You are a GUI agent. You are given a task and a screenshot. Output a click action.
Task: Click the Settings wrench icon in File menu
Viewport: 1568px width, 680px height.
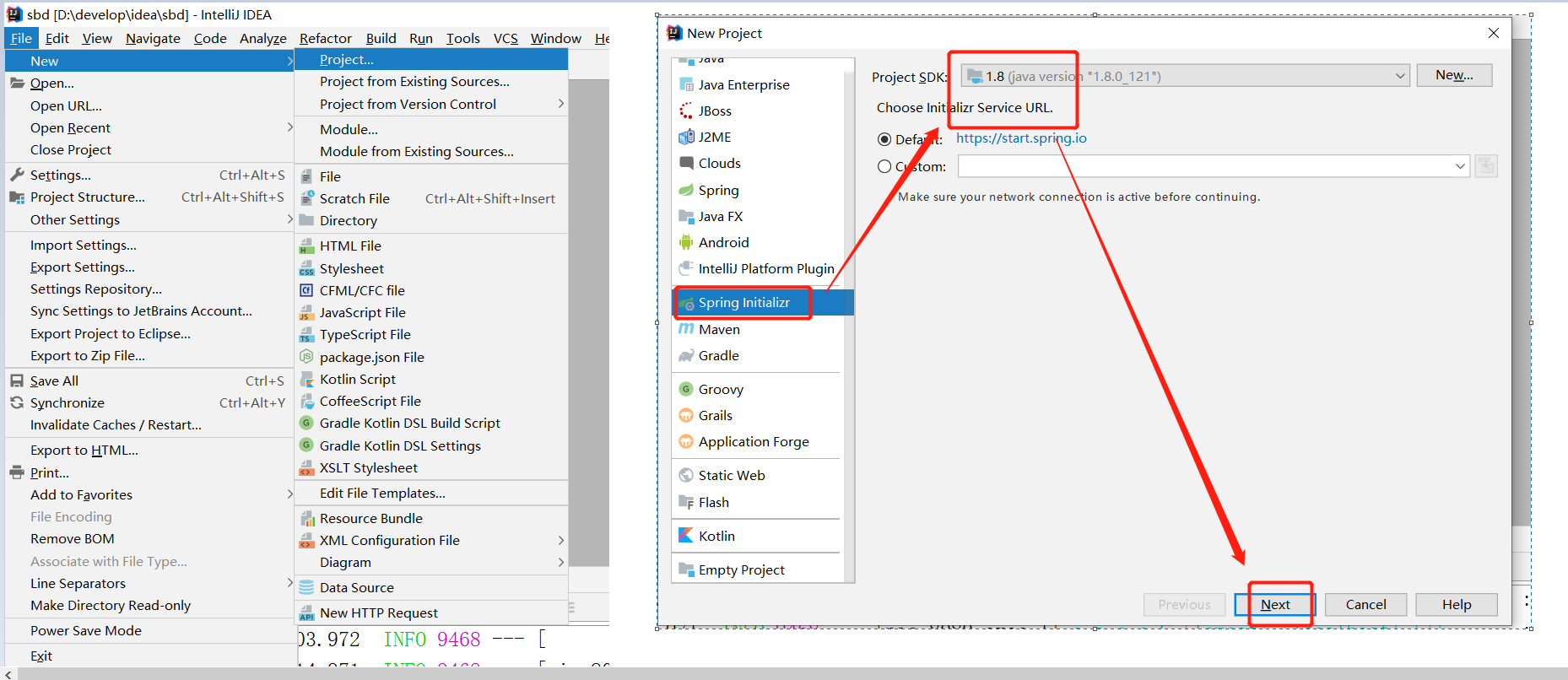coord(17,175)
